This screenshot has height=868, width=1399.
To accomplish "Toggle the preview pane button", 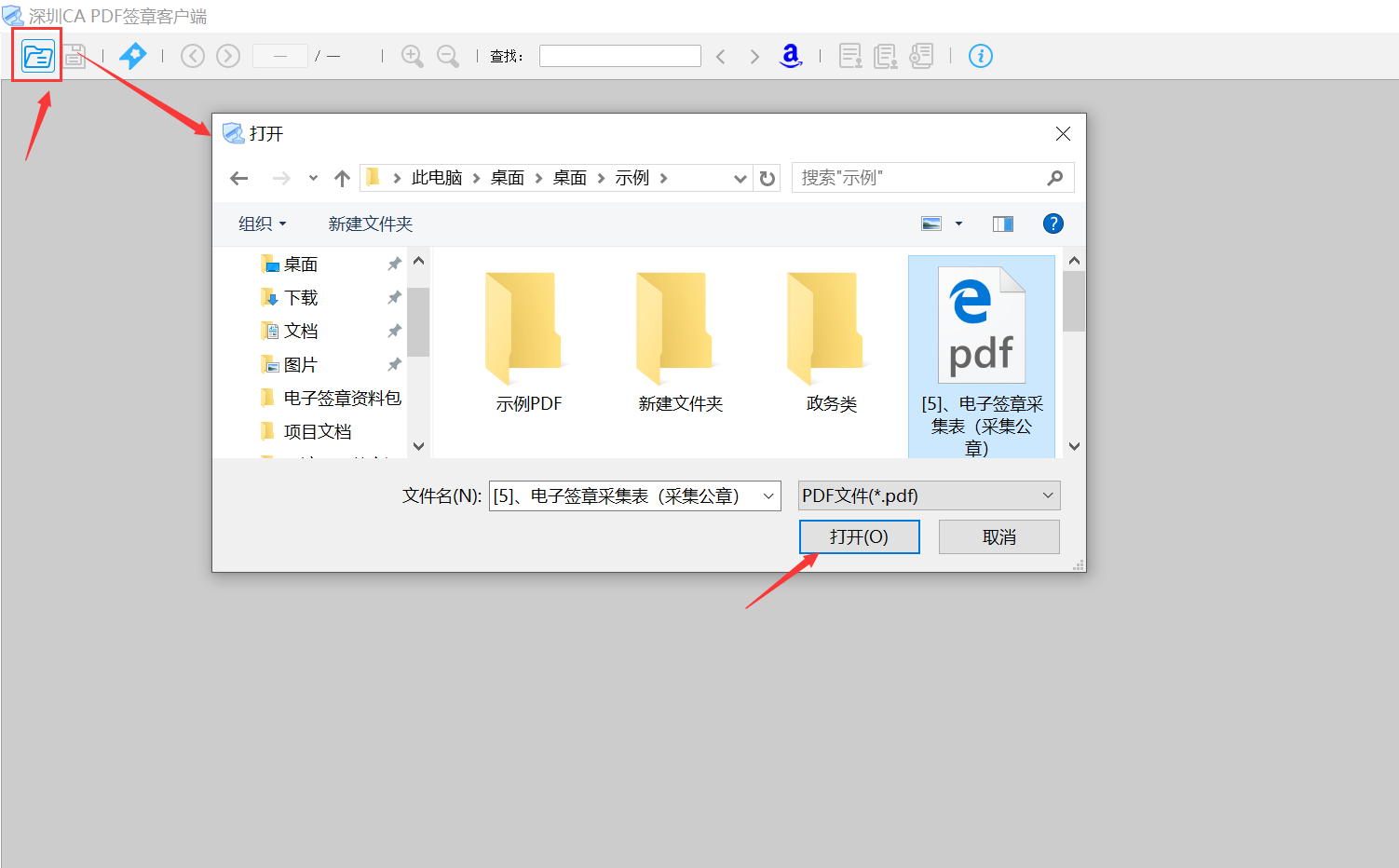I will click(x=1002, y=224).
